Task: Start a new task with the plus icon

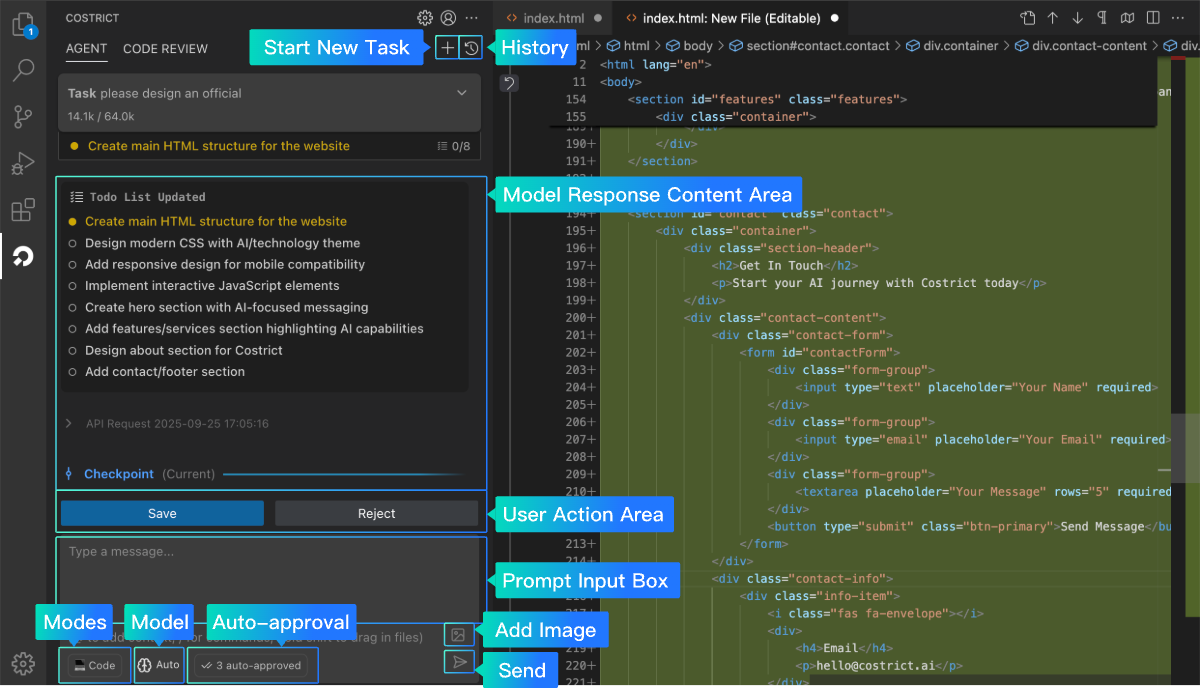Action: click(447, 47)
